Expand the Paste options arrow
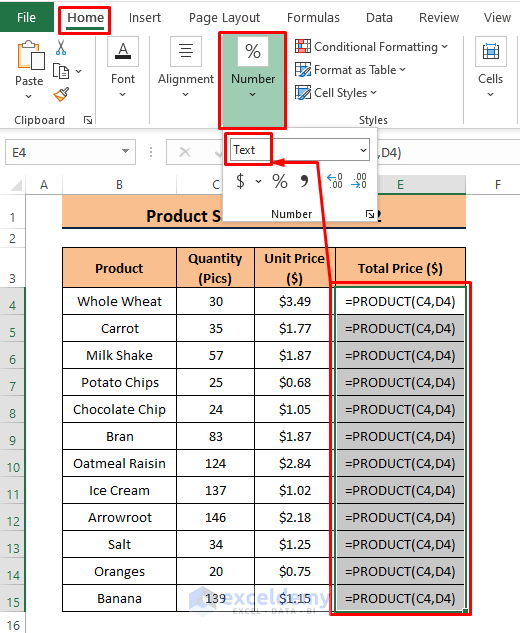 click(28, 96)
